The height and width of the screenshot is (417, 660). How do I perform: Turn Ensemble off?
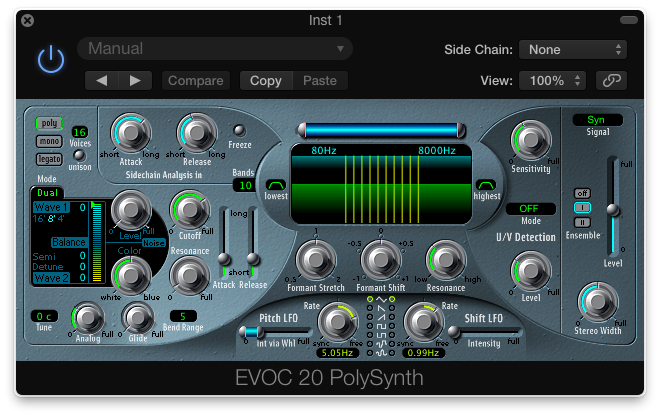click(x=583, y=193)
